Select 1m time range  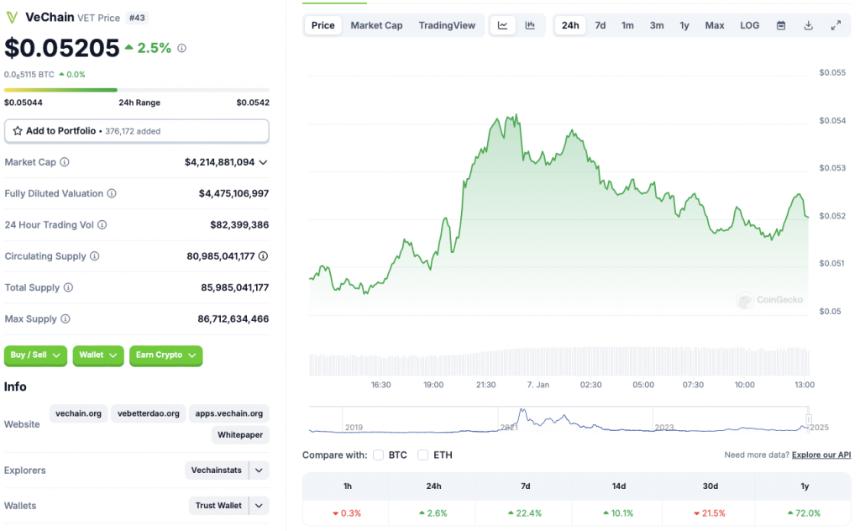click(x=627, y=25)
